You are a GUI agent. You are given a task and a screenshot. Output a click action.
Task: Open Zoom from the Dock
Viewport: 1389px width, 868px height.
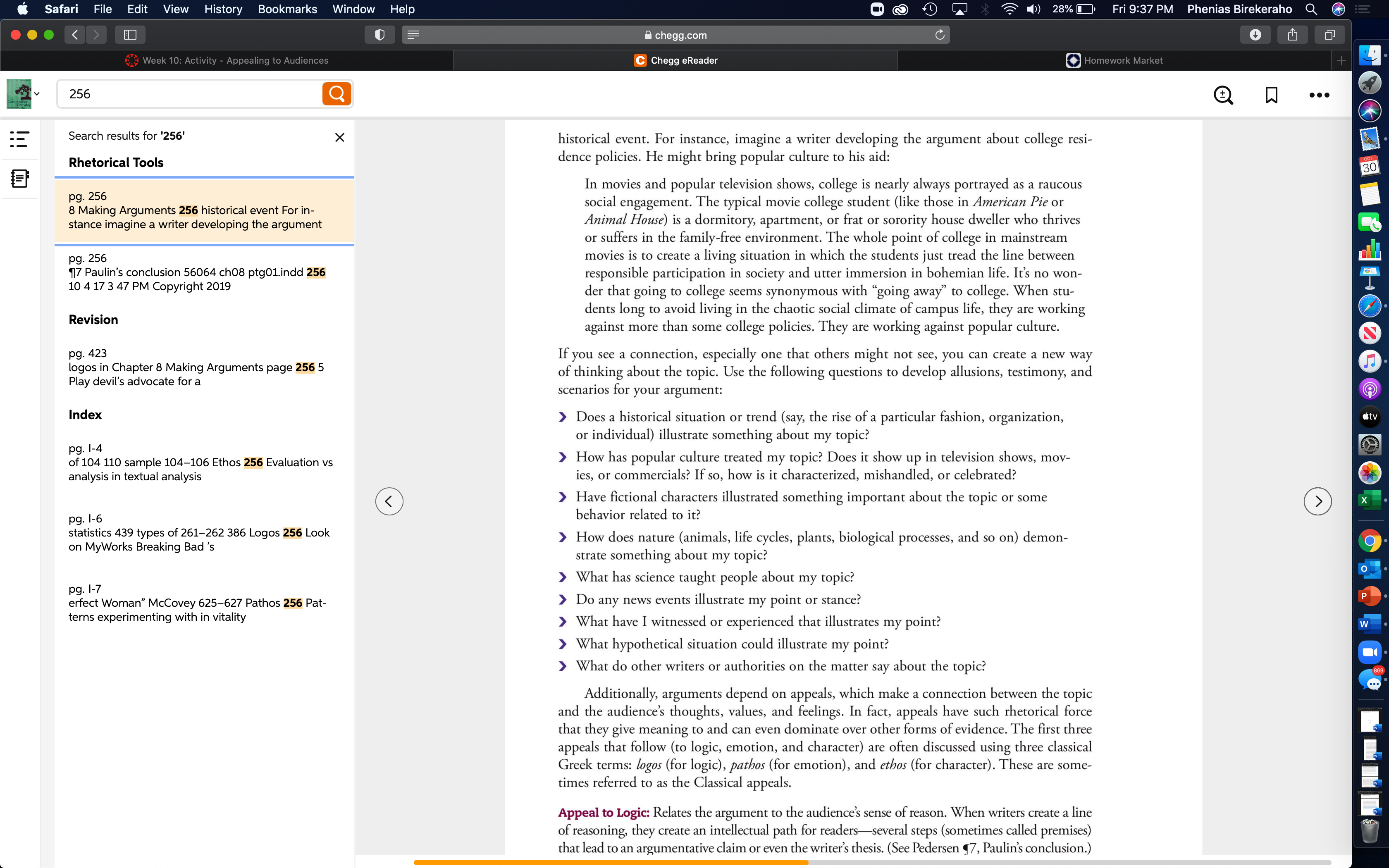[1370, 652]
